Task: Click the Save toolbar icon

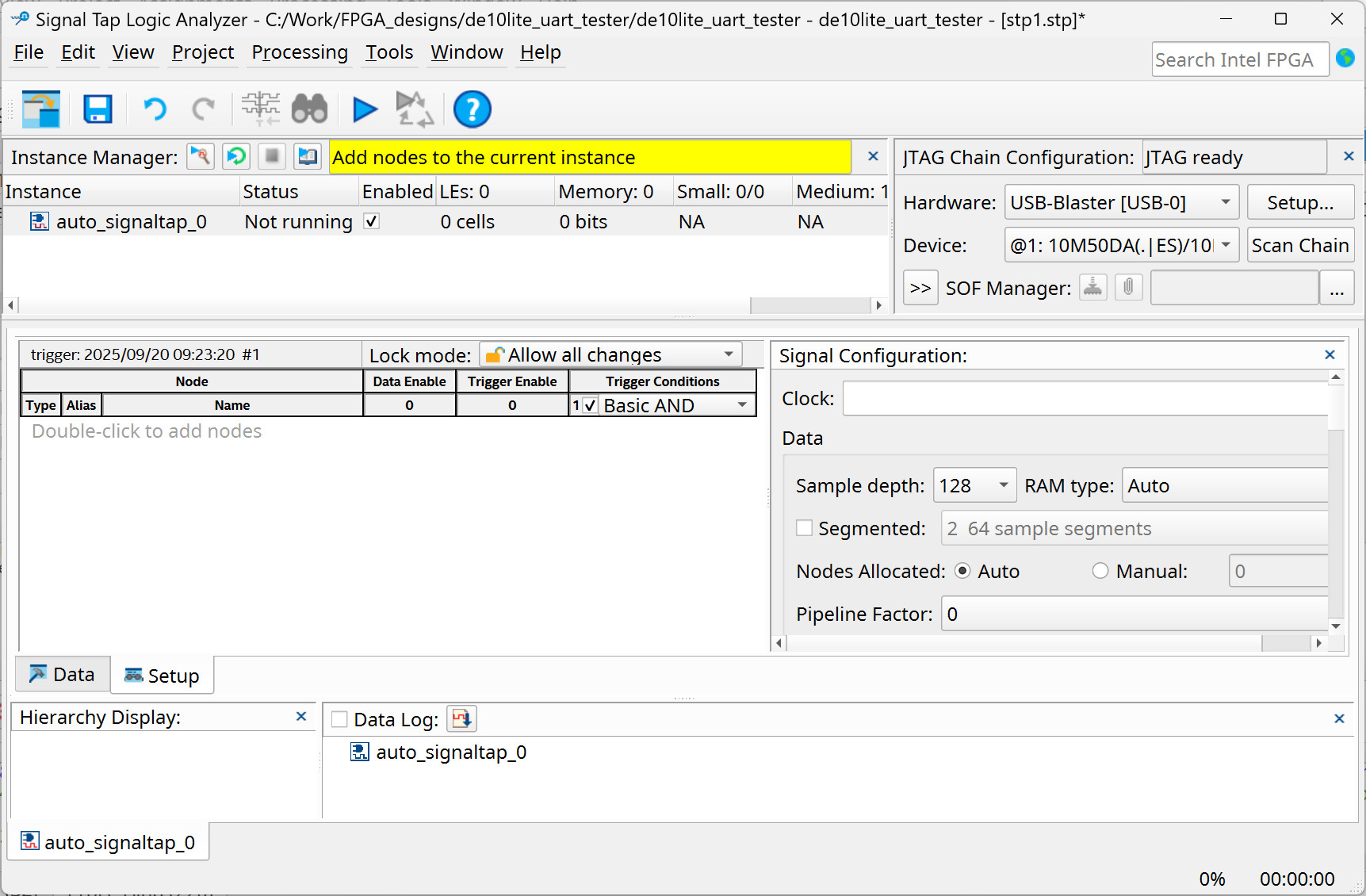Action: click(98, 109)
